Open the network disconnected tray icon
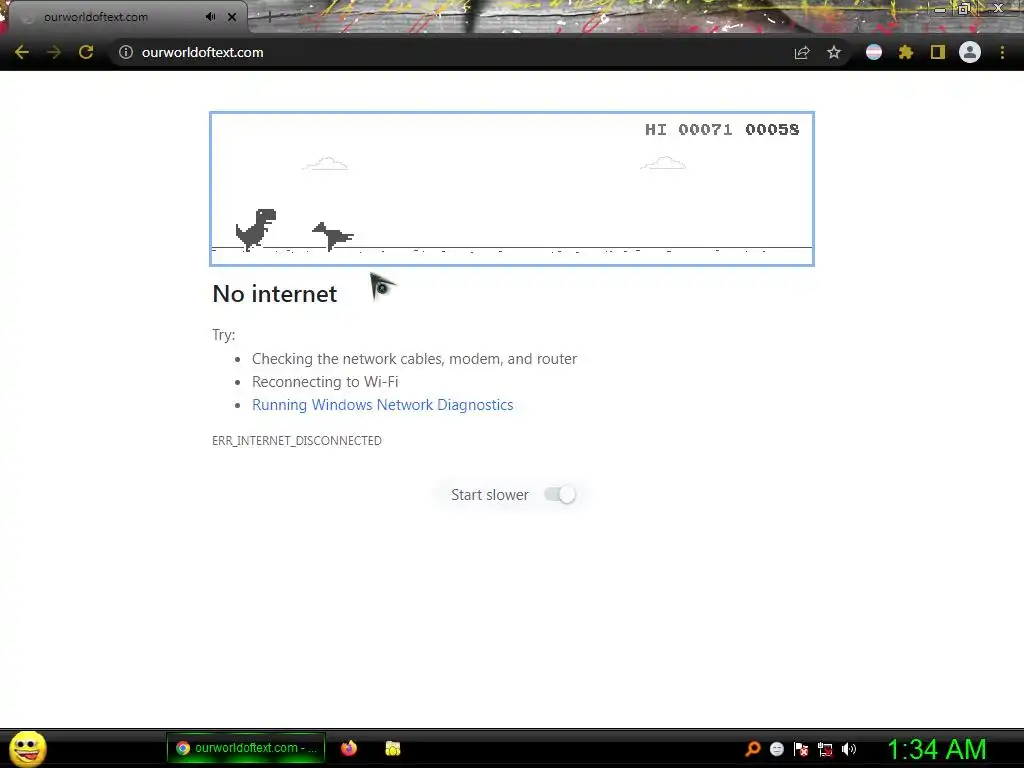Screen dimensions: 1024x768 825,749
